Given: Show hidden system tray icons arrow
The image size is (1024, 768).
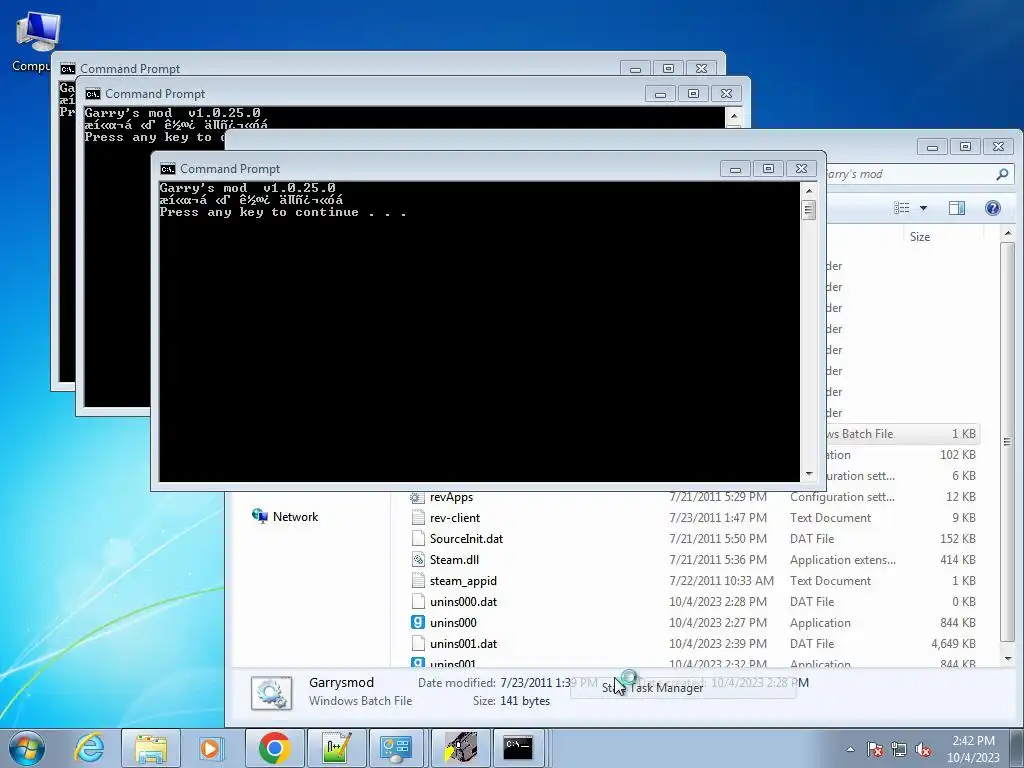Looking at the screenshot, I should pyautogui.click(x=850, y=749).
